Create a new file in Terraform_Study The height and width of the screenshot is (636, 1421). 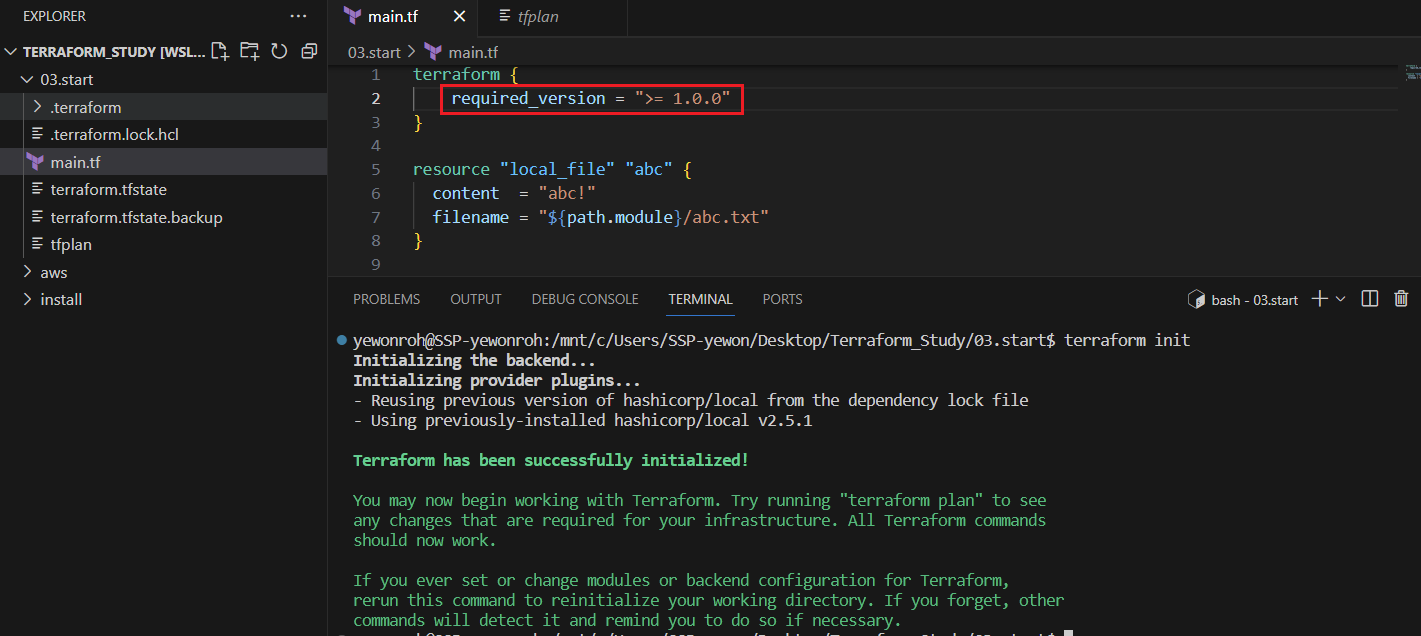coord(220,51)
